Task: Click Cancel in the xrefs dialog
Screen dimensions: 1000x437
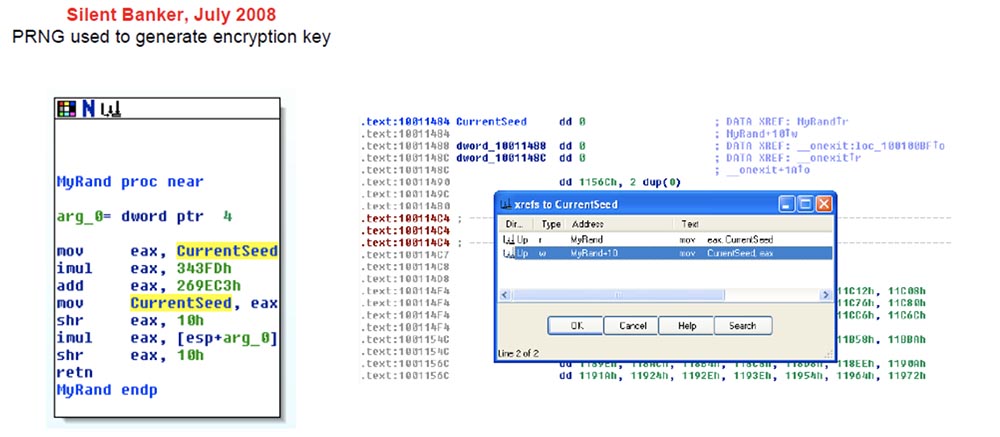Action: click(x=630, y=325)
